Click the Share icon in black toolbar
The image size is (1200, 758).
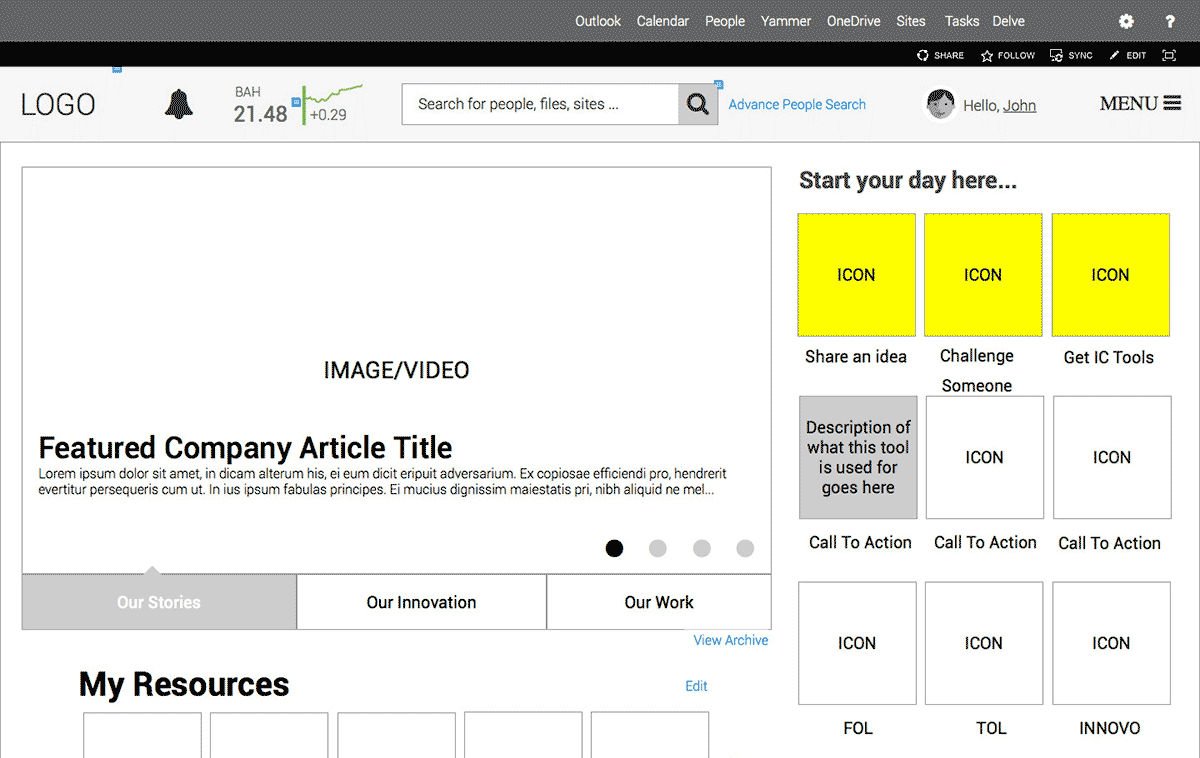point(923,56)
